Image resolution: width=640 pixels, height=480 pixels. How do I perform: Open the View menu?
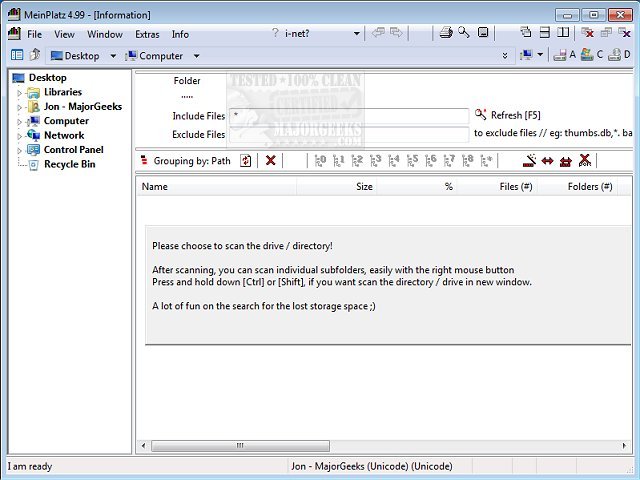64,34
